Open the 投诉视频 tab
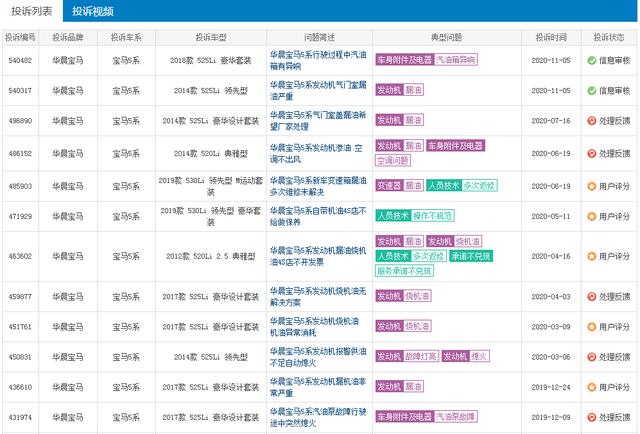The height and width of the screenshot is (434, 640). click(x=93, y=11)
